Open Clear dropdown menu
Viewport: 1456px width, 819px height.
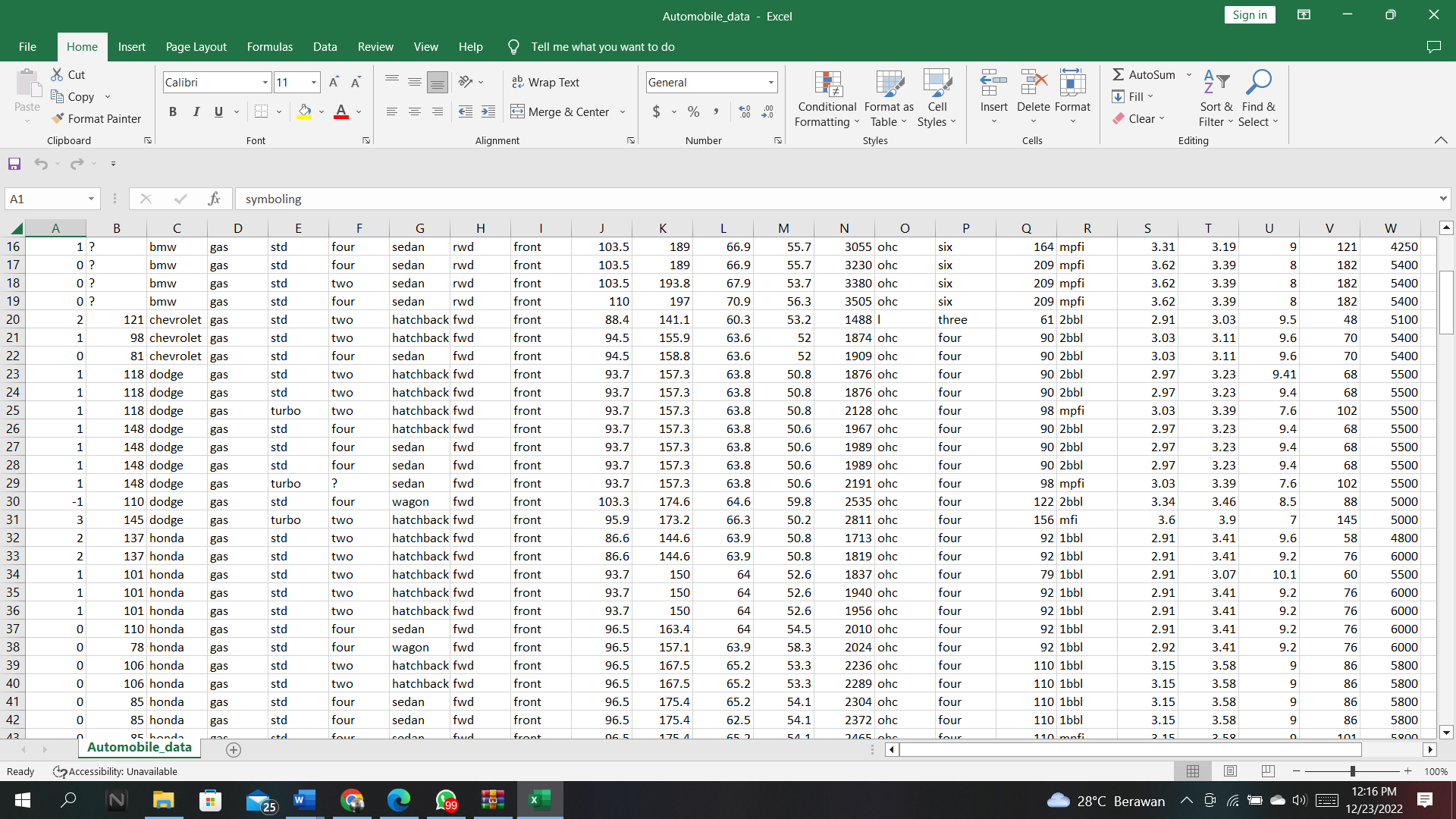coord(1138,118)
